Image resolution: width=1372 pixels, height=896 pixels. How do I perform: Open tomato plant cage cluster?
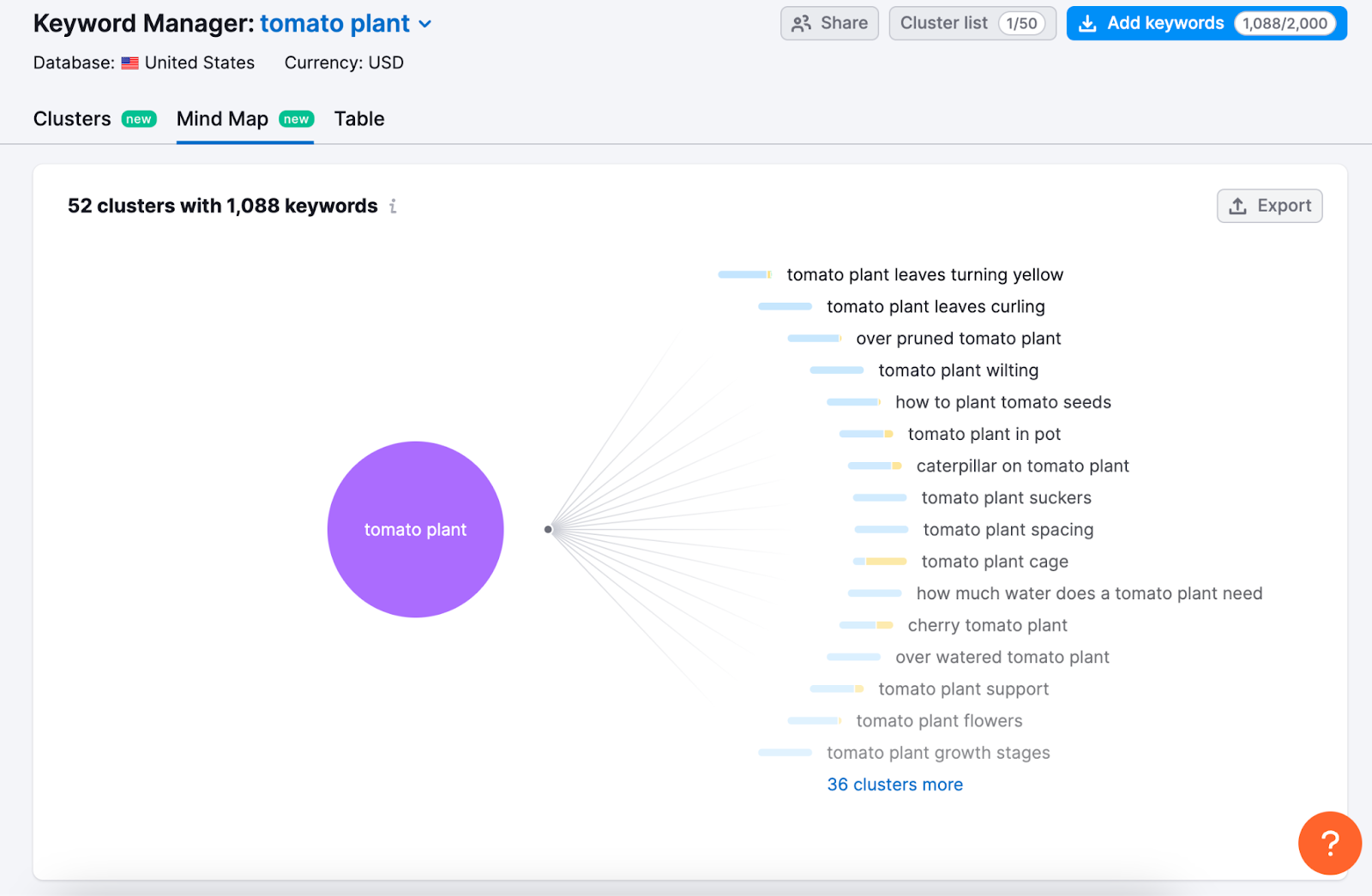tap(995, 562)
